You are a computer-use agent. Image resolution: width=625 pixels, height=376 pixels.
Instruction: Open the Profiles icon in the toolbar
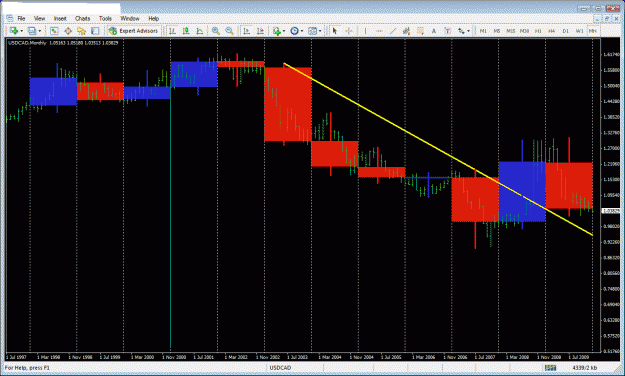point(32,31)
